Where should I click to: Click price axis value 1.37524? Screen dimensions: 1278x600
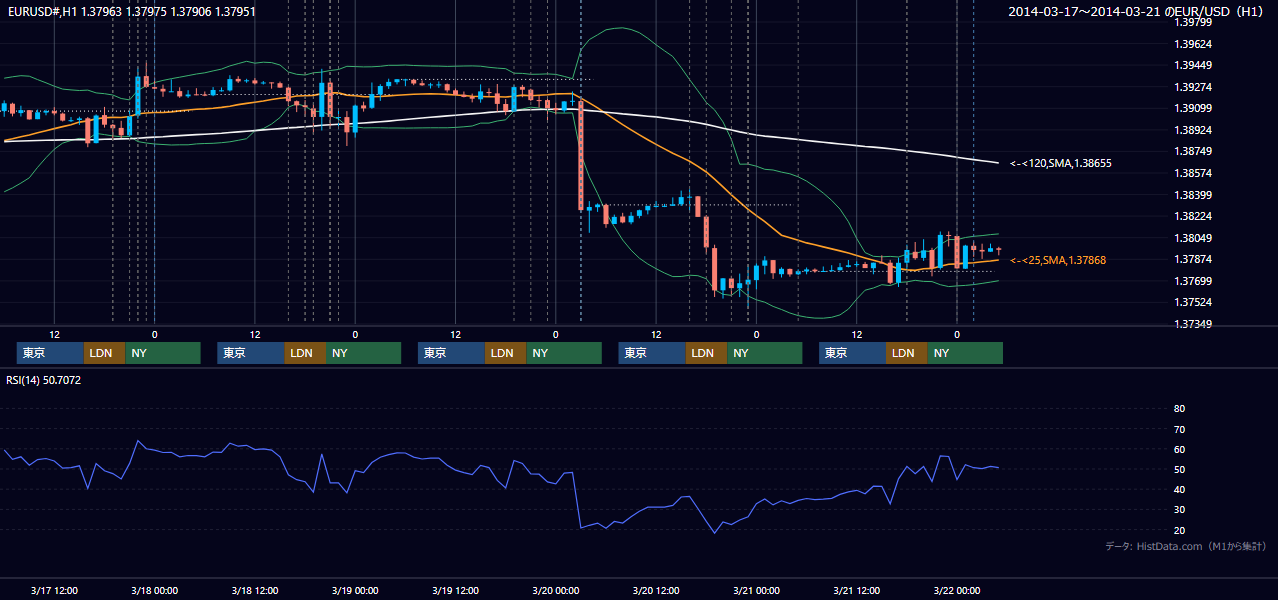pos(1193,302)
